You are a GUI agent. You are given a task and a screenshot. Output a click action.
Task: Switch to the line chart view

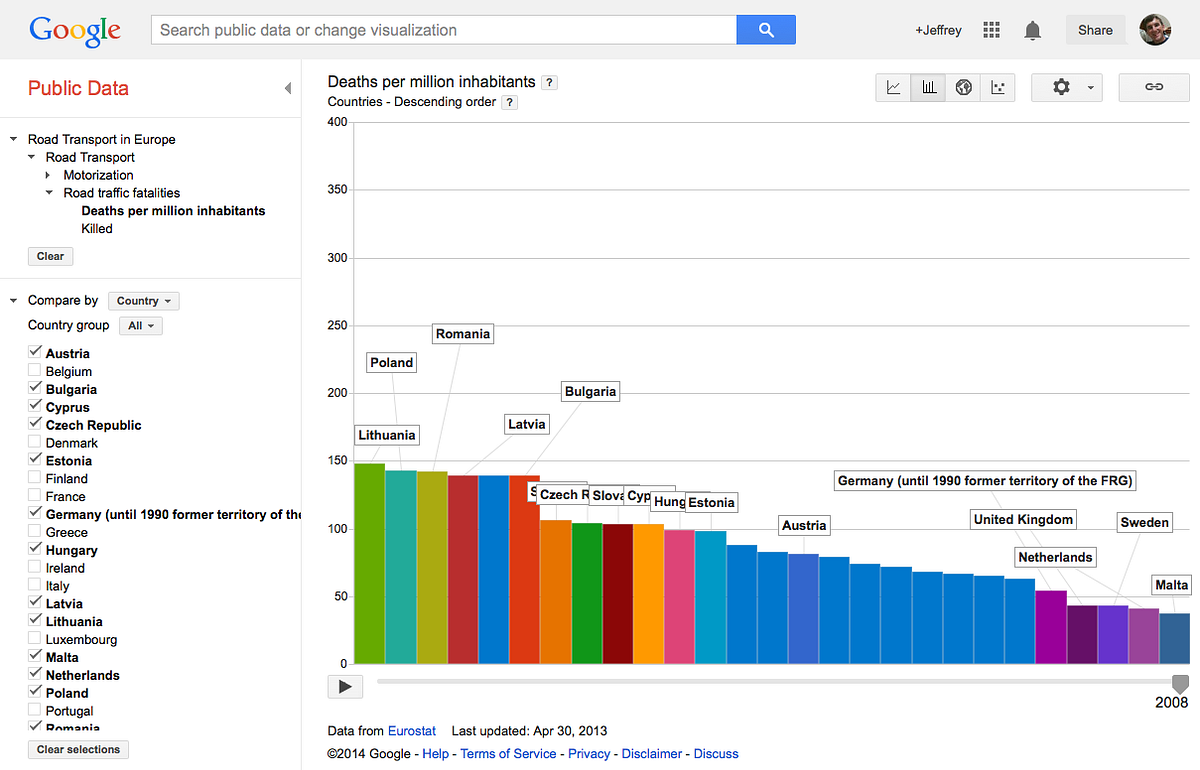[893, 87]
